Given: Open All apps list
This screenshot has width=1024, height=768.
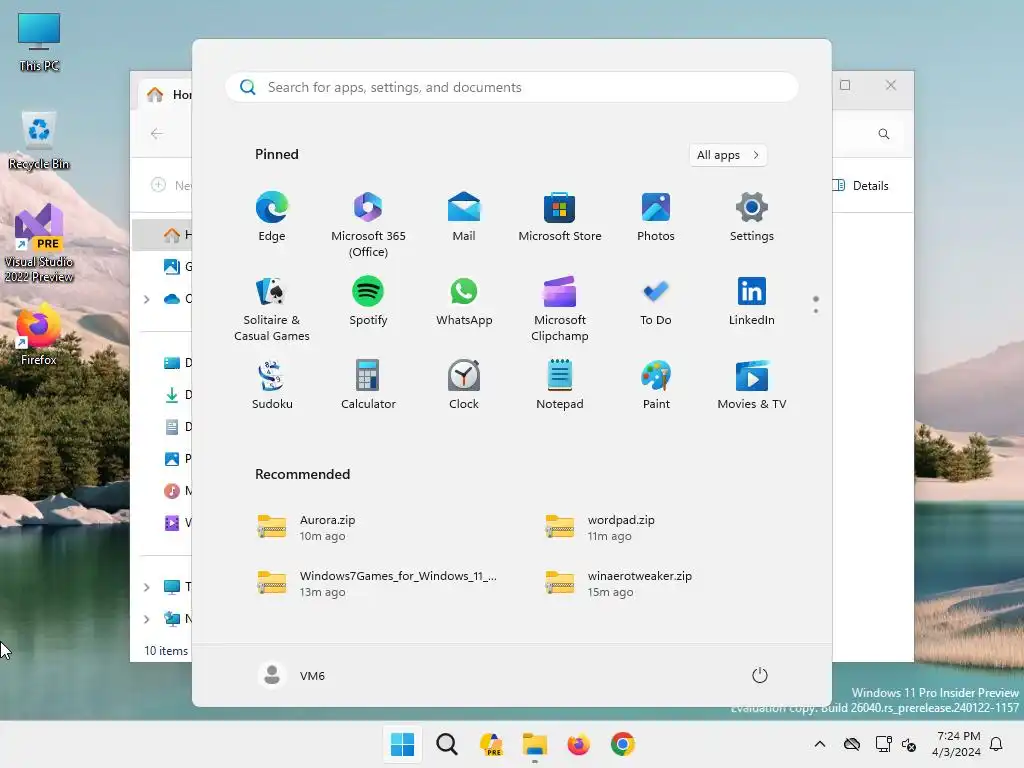Looking at the screenshot, I should (728, 155).
